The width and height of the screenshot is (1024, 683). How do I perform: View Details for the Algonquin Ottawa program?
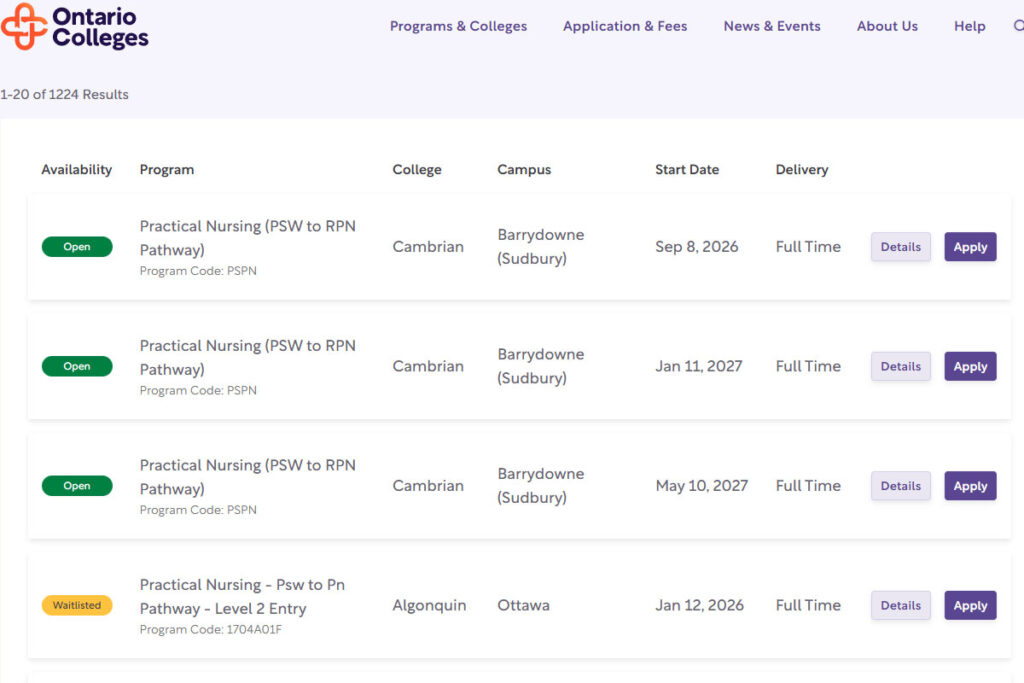pyautogui.click(x=900, y=605)
